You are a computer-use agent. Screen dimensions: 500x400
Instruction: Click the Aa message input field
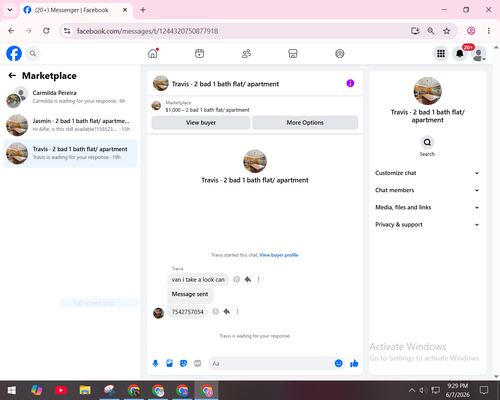click(x=272, y=363)
